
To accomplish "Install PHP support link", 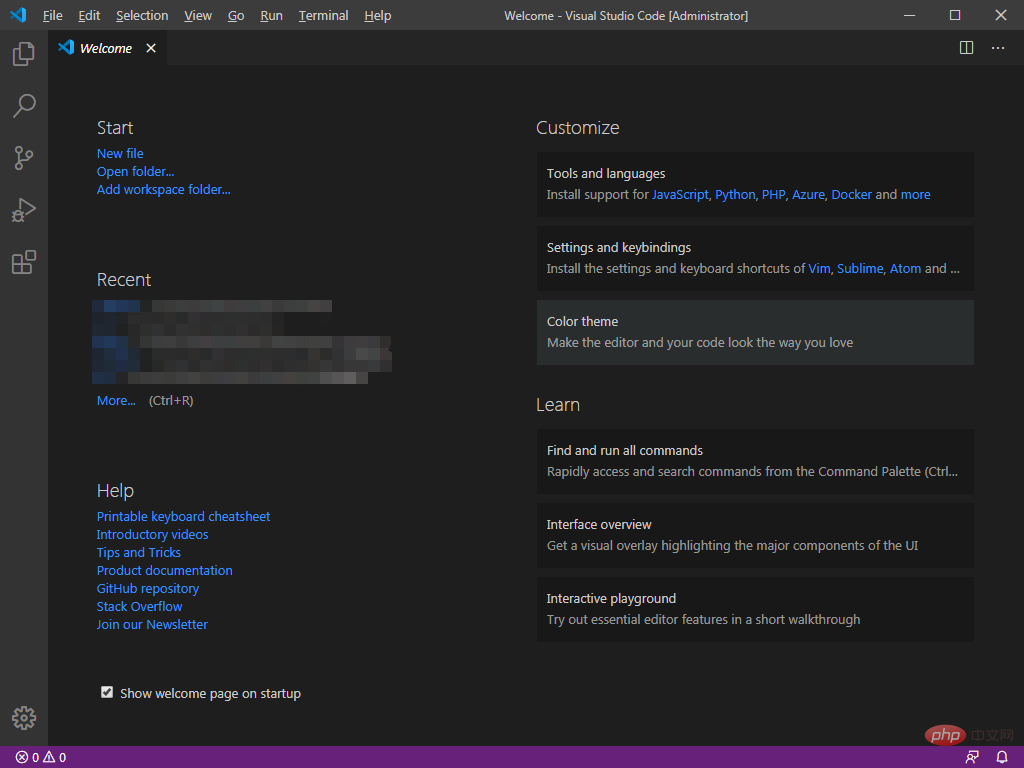I will (x=773, y=195).
